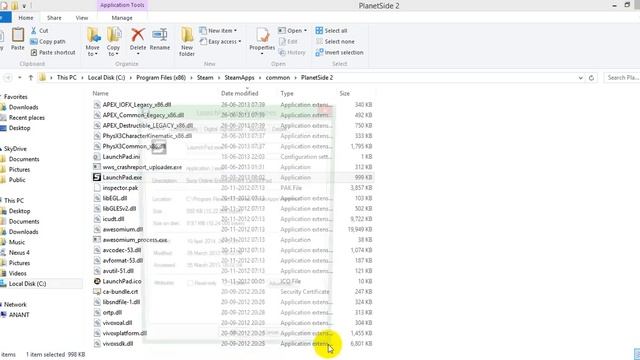The height and width of the screenshot is (360, 640).
Task: Select Videos under This PC
Action: click(18, 273)
